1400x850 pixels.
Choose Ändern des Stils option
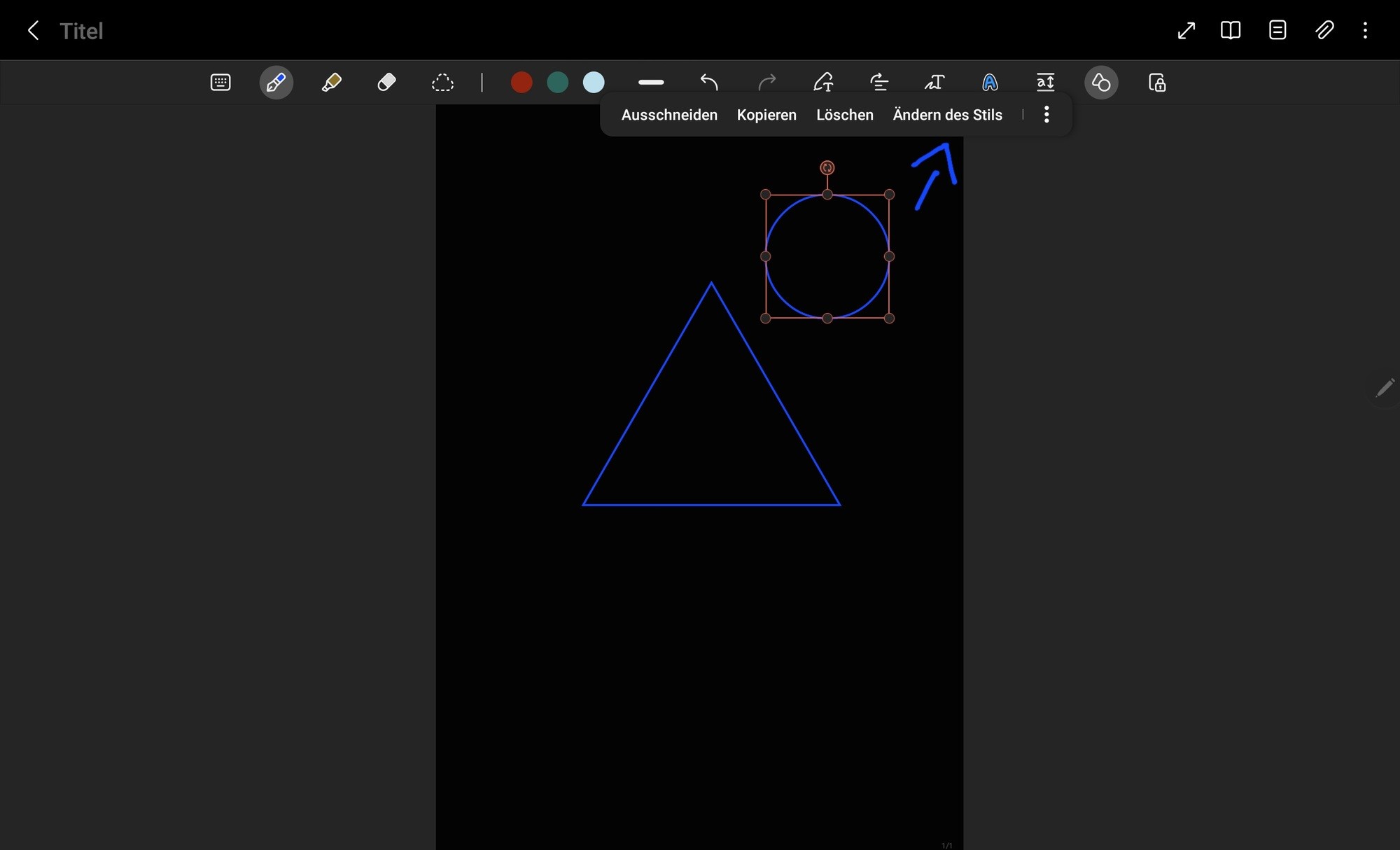pyautogui.click(x=947, y=115)
